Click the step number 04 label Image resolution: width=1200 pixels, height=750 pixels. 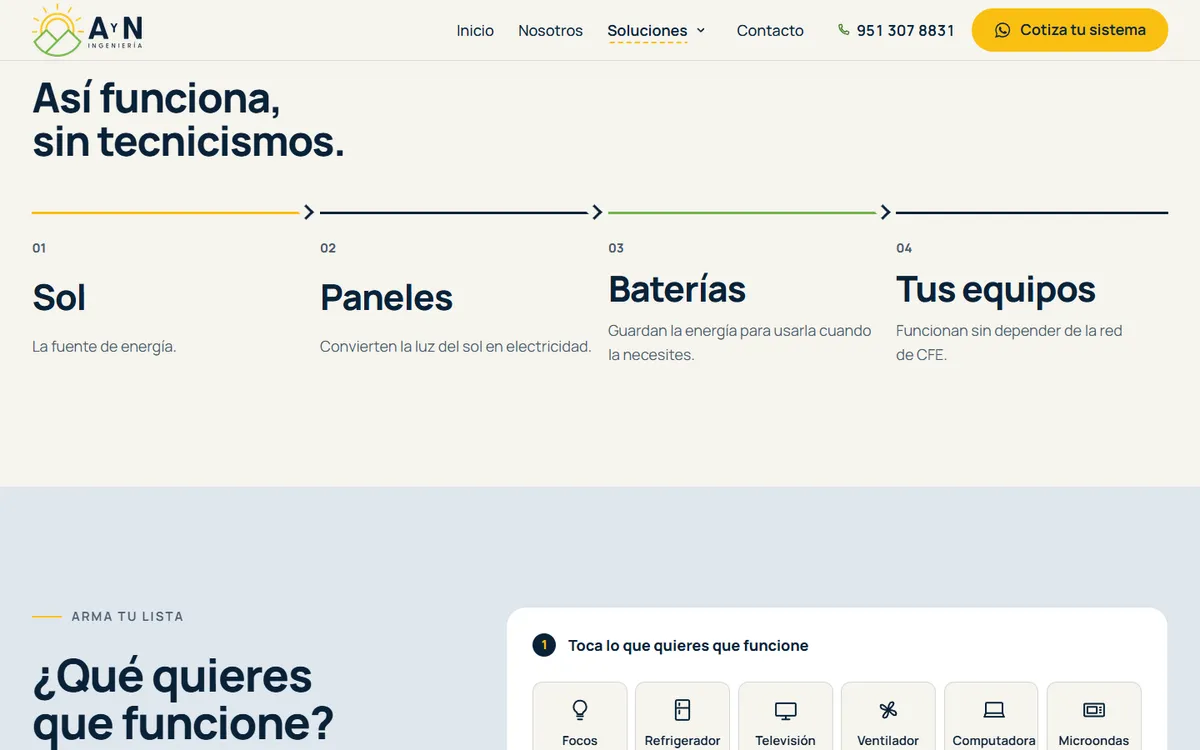(904, 248)
